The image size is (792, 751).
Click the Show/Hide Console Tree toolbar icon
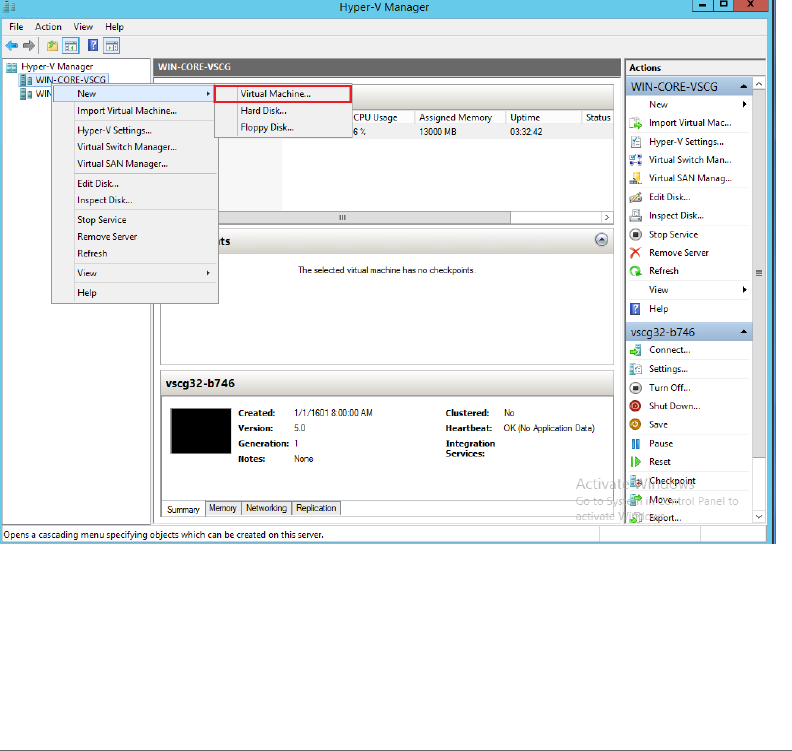point(71,46)
